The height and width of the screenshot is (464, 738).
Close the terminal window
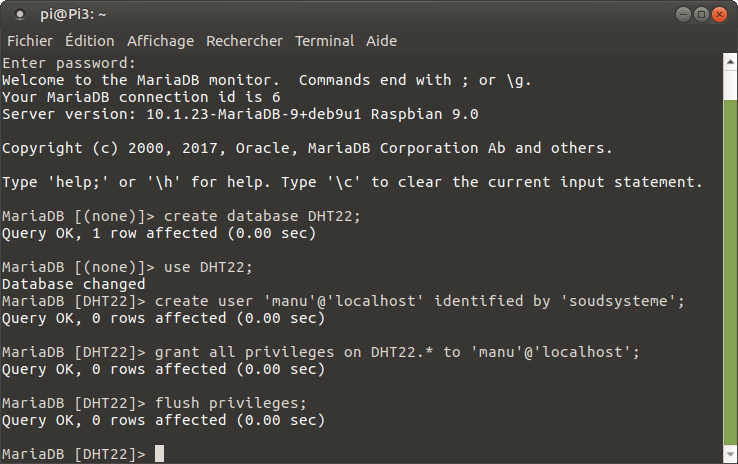click(721, 14)
